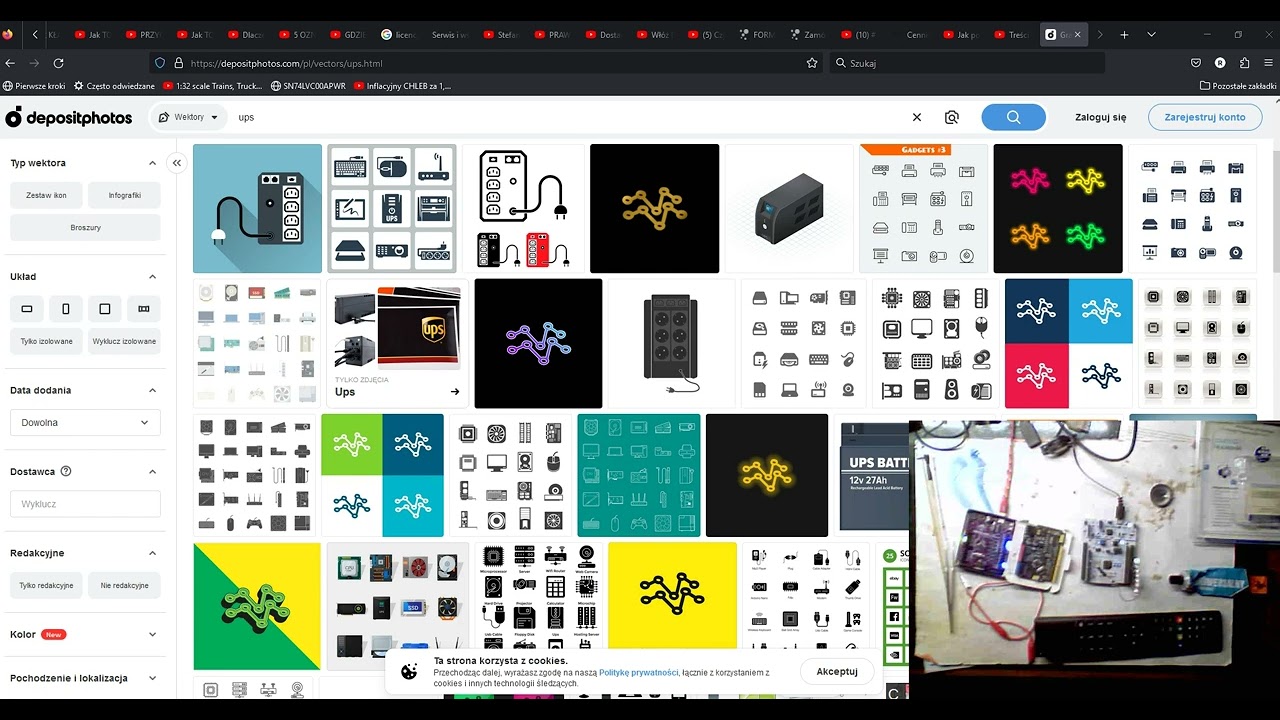Open Politykę prywatności link

coord(639,673)
